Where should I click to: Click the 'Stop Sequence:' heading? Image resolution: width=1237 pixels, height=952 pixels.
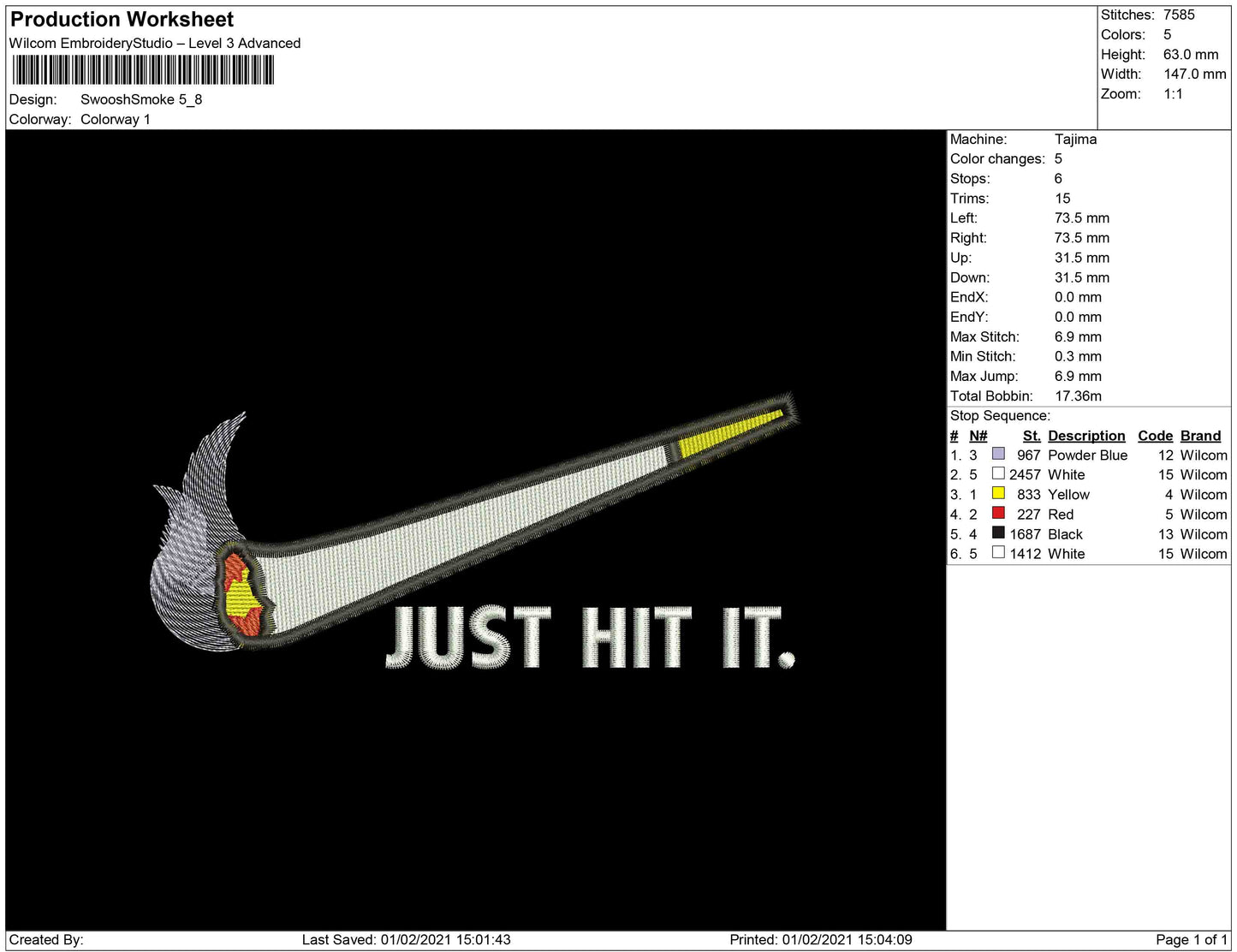point(1000,415)
